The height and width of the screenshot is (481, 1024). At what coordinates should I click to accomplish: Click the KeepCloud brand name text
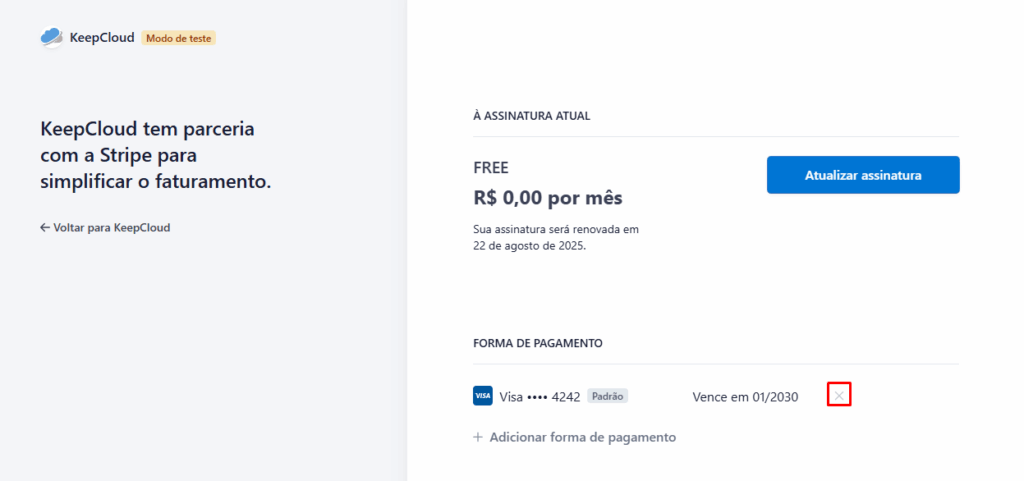[x=102, y=38]
